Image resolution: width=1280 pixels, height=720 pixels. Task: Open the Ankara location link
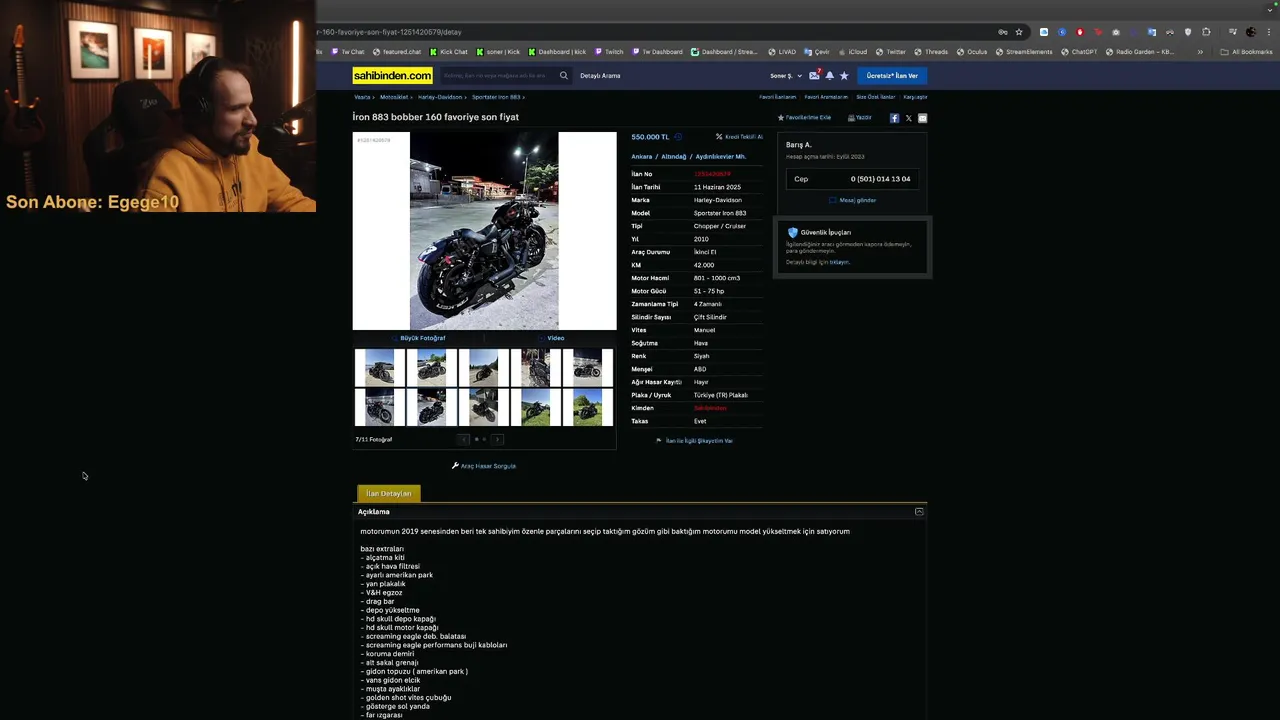coord(642,157)
